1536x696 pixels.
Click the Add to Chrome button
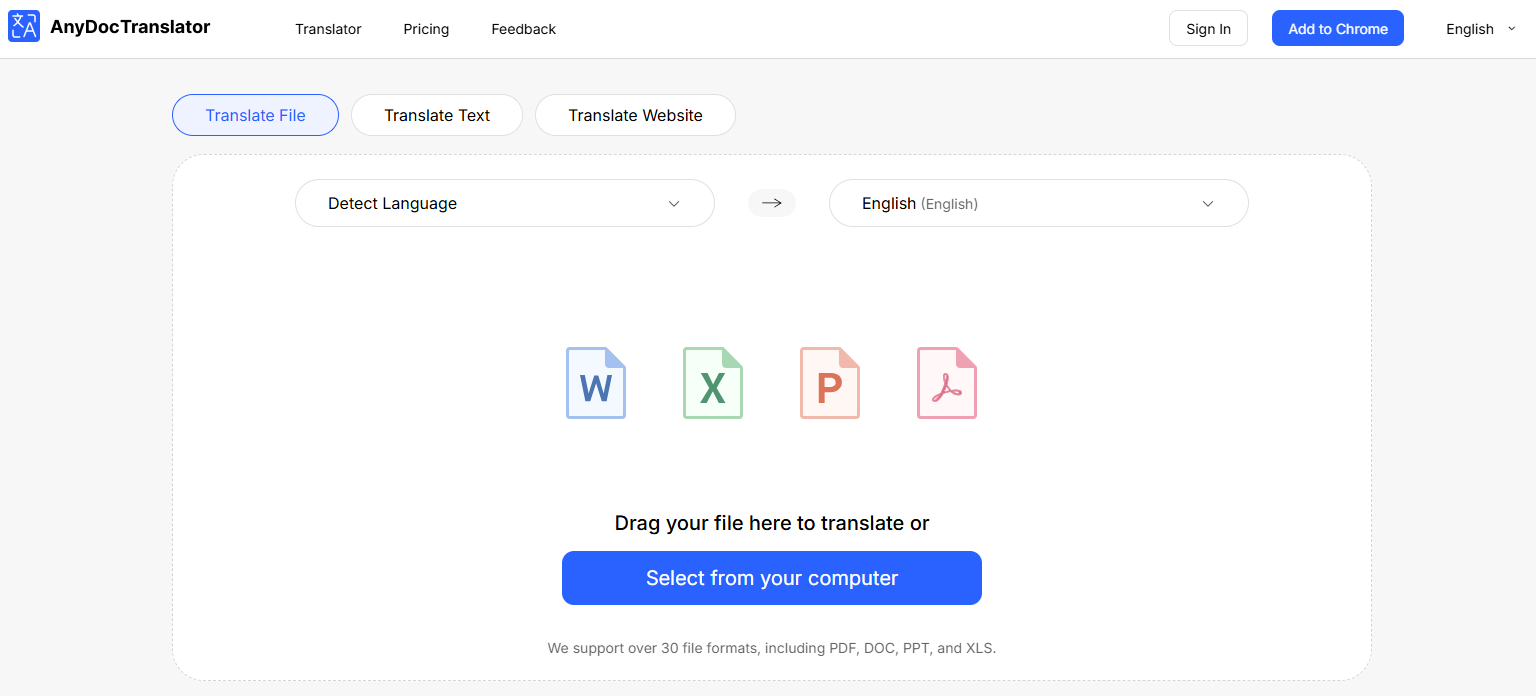pyautogui.click(x=1337, y=28)
